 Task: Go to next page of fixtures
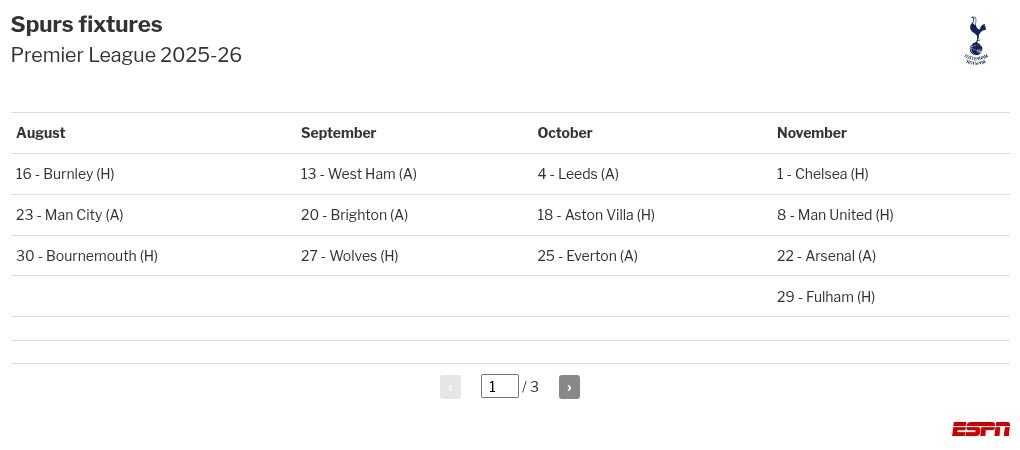pyautogui.click(x=569, y=387)
